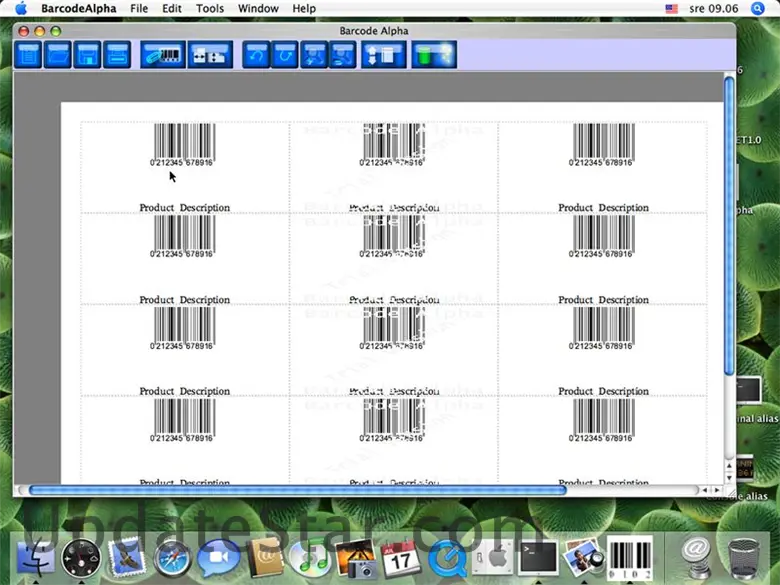Open Terminal from the Dock
This screenshot has width=780, height=585.
pyautogui.click(x=538, y=558)
